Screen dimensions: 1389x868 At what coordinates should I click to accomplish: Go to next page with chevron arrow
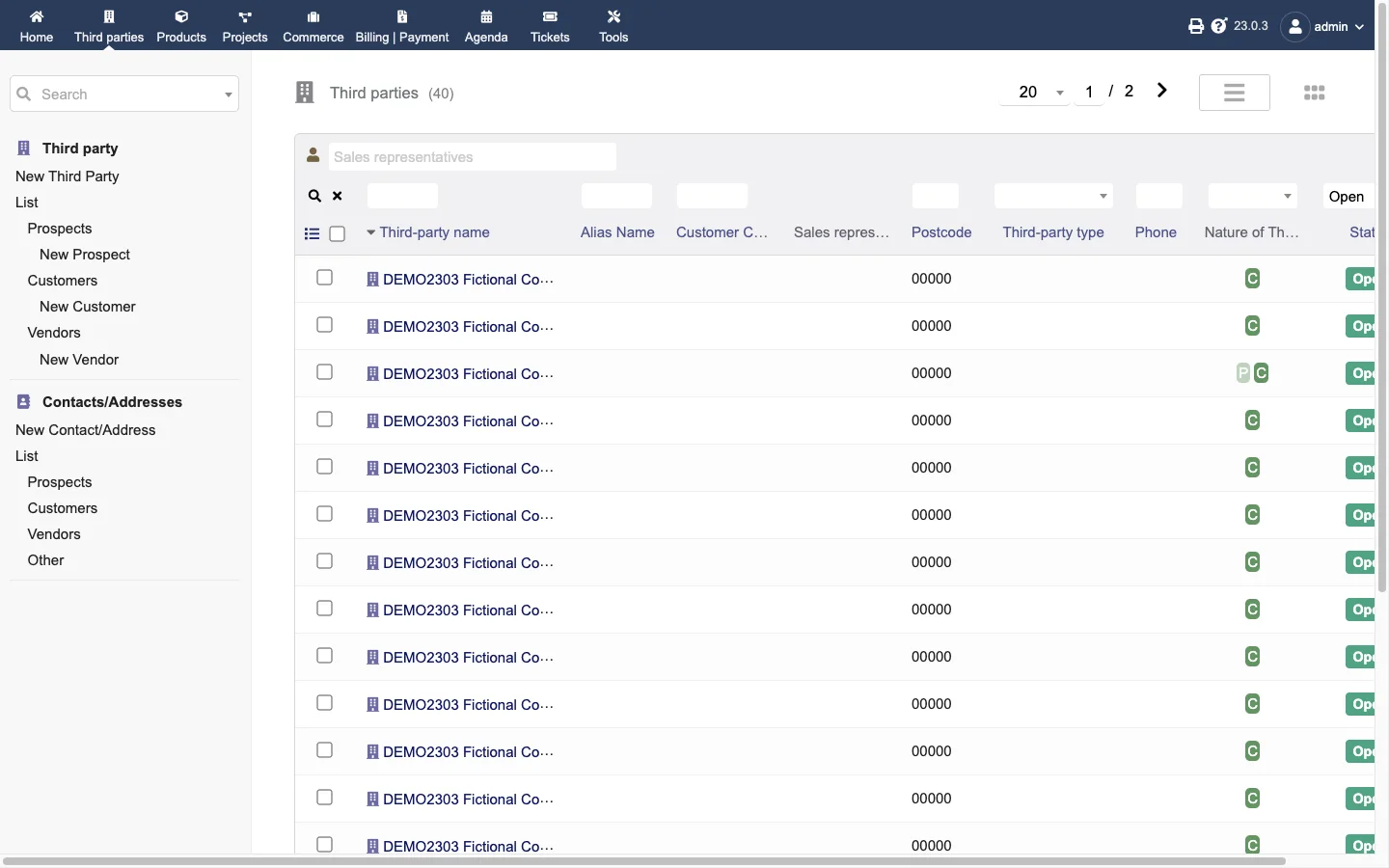[1162, 91]
